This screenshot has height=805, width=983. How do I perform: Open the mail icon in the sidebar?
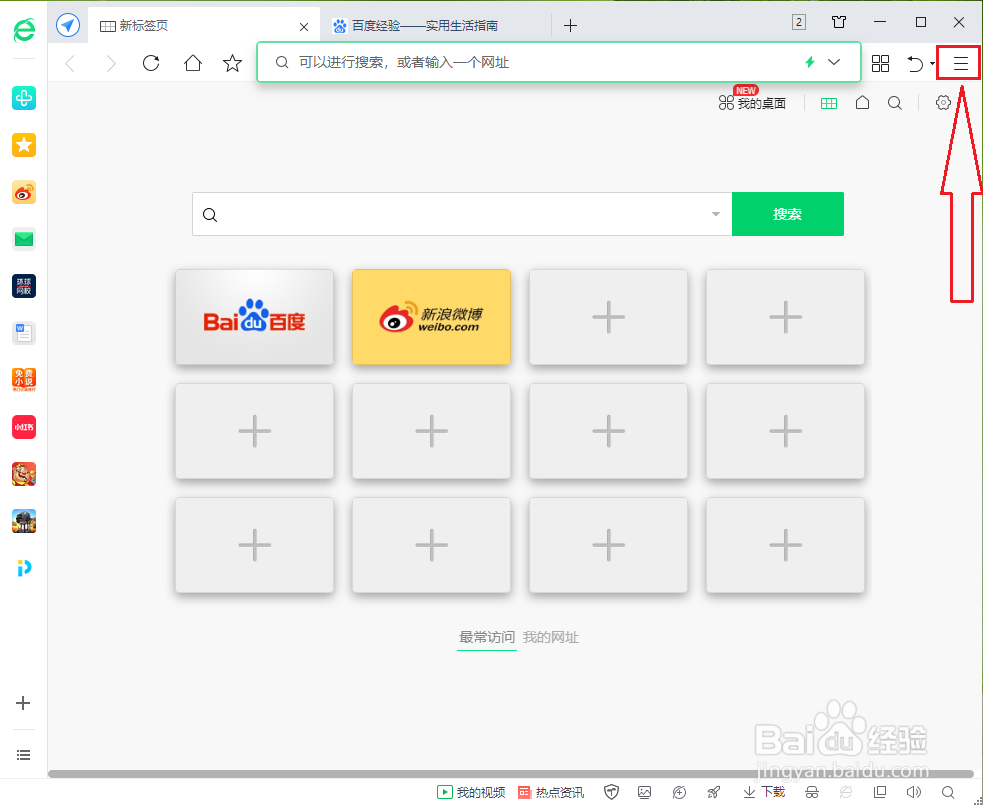coord(23,239)
